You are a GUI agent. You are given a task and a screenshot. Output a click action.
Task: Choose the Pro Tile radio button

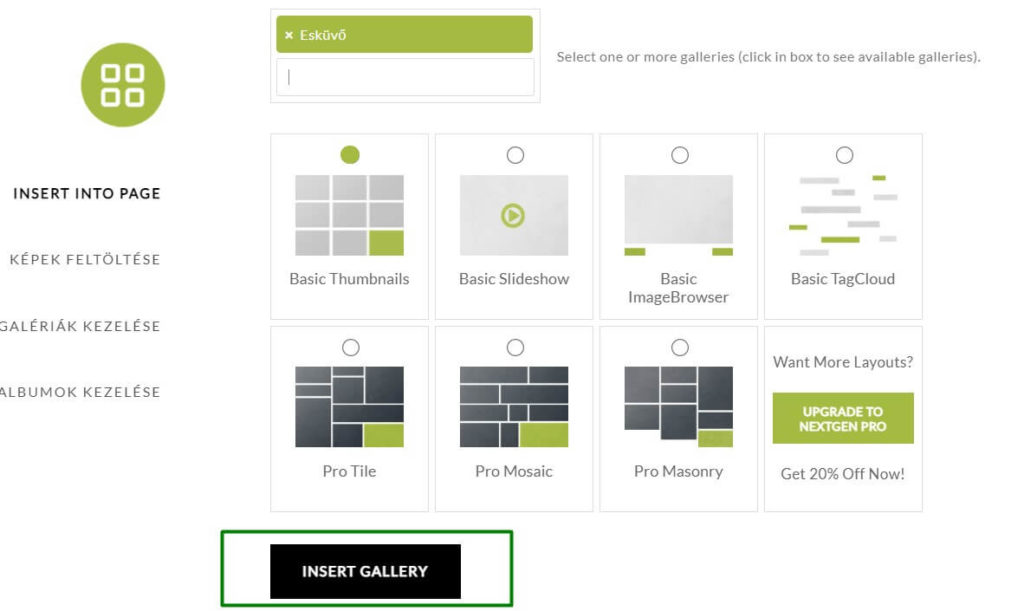coord(351,347)
